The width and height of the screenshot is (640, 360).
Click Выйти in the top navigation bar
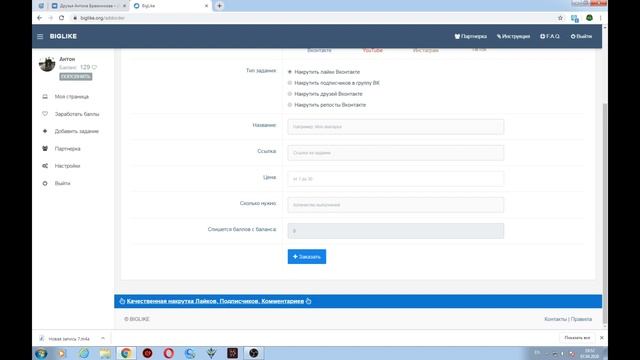coord(581,36)
